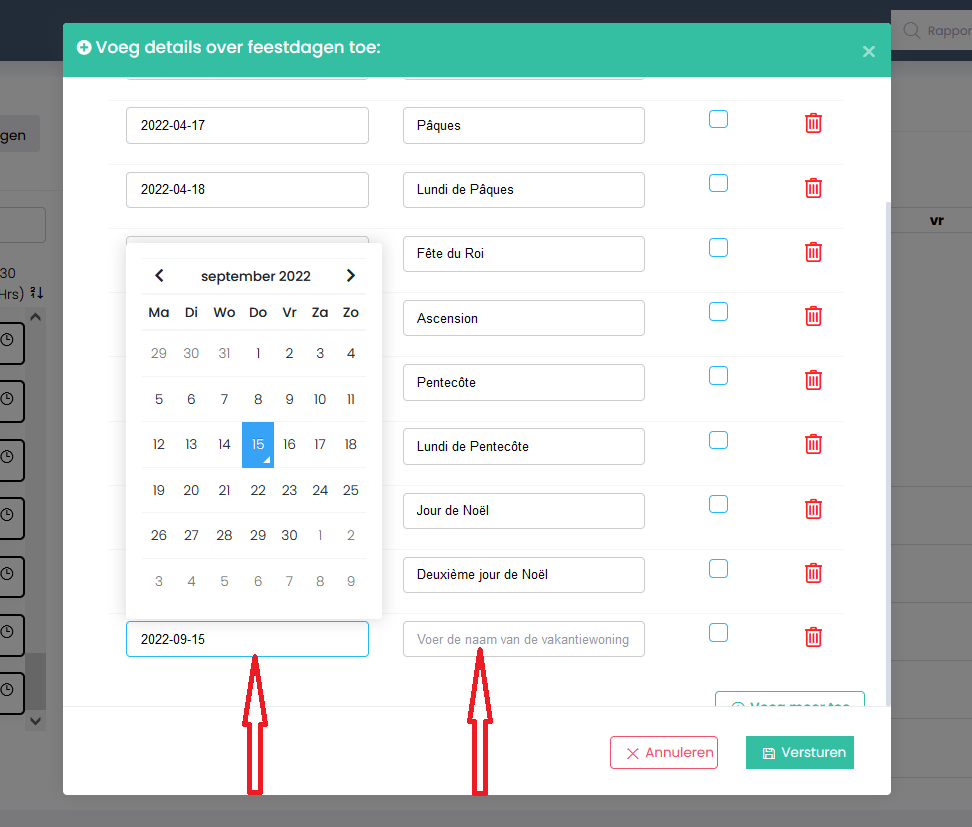This screenshot has width=972, height=827.
Task: Tick the checkbox in the new holiday row
Action: 718,633
